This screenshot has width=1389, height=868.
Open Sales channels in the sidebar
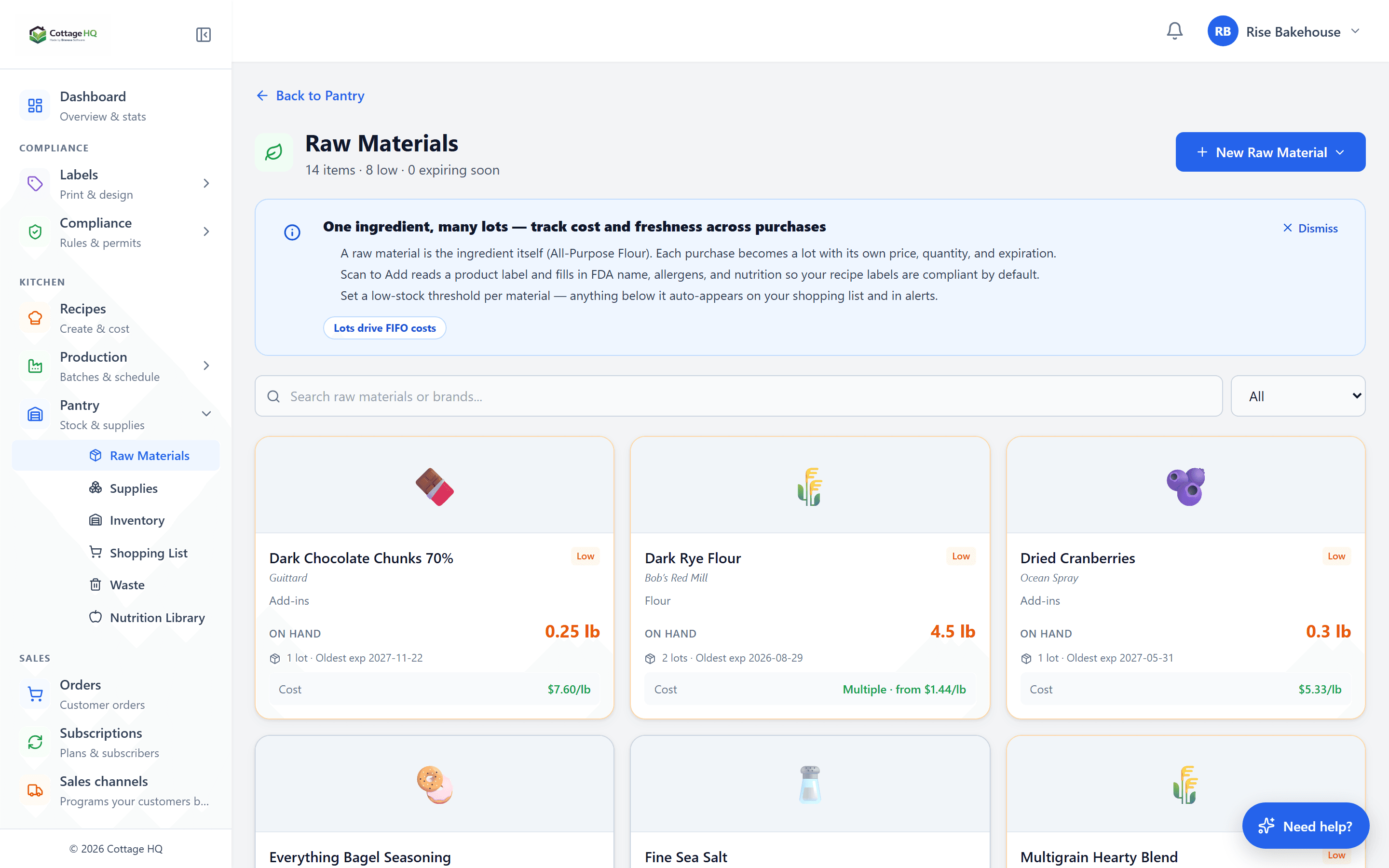pyautogui.click(x=115, y=790)
